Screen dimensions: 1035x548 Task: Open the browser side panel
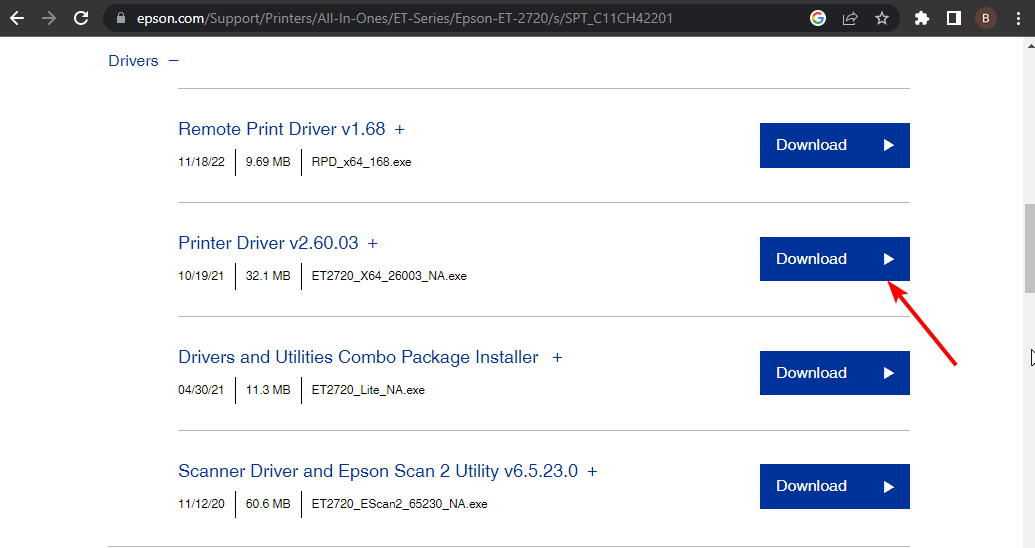click(954, 18)
